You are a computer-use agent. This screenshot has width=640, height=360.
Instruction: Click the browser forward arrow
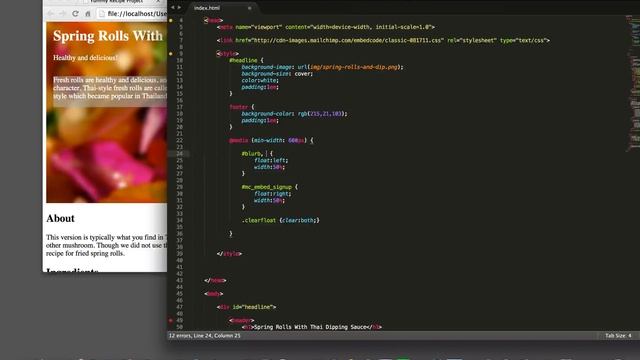click(x=62, y=13)
